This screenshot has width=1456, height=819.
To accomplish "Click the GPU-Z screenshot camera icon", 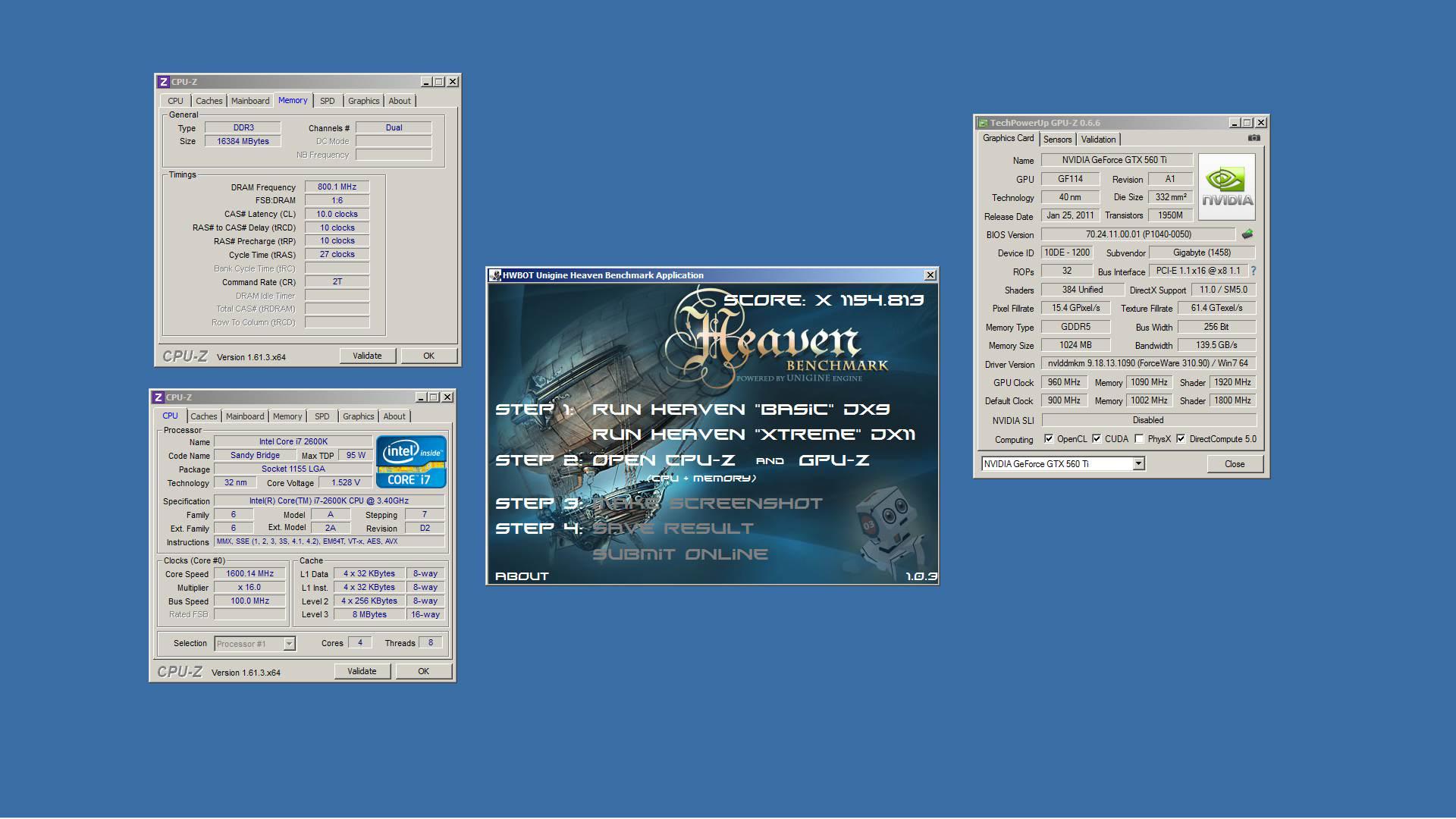I will tap(1254, 138).
